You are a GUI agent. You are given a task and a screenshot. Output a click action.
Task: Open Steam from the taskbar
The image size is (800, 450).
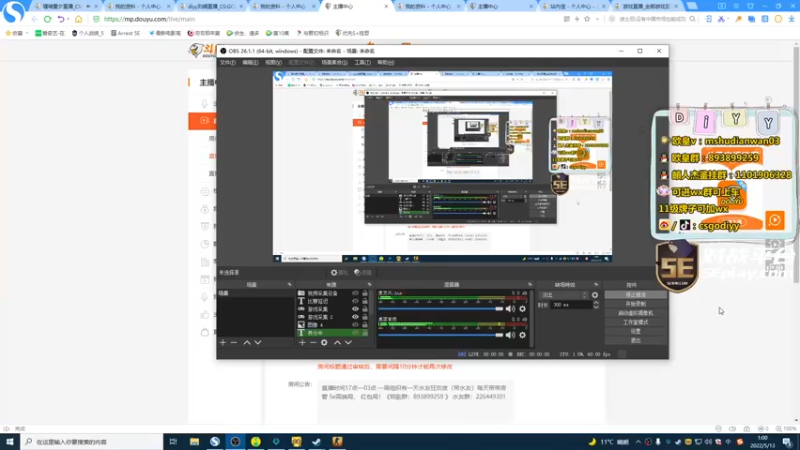(316, 441)
